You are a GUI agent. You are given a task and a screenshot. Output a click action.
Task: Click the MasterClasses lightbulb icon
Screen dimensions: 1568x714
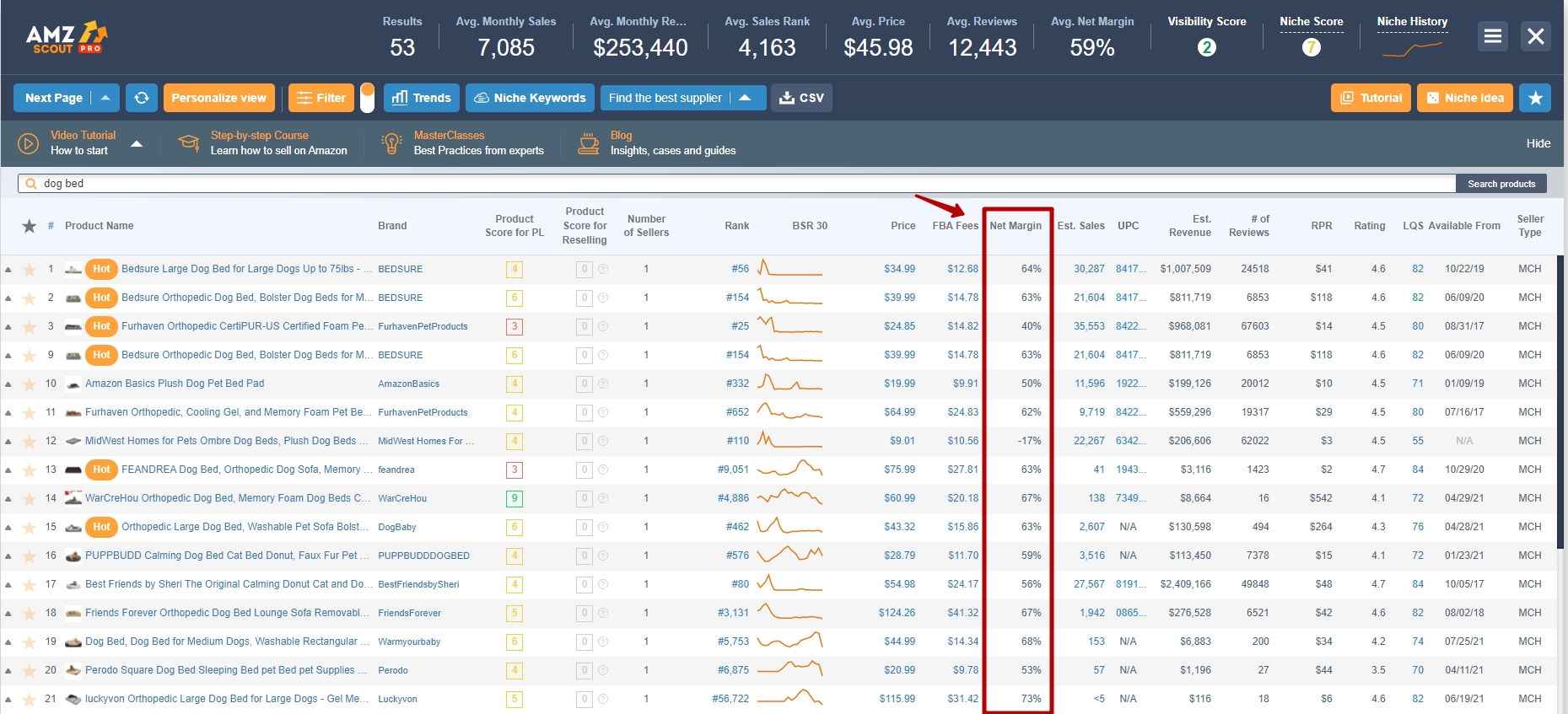[x=391, y=143]
